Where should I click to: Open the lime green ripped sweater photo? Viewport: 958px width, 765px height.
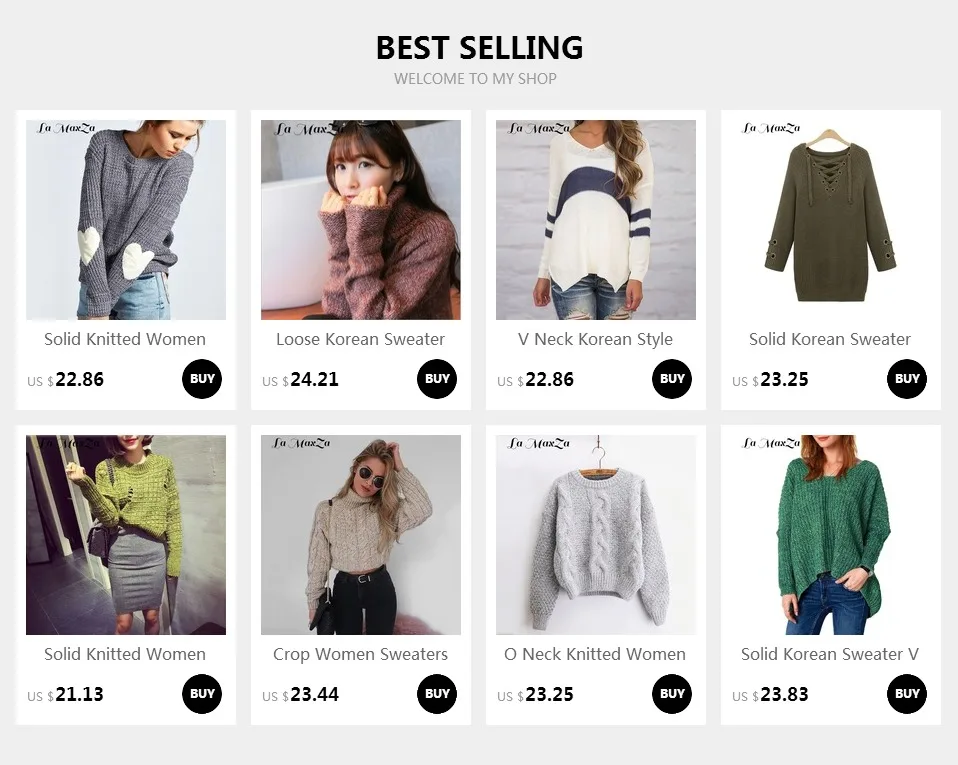(126, 535)
